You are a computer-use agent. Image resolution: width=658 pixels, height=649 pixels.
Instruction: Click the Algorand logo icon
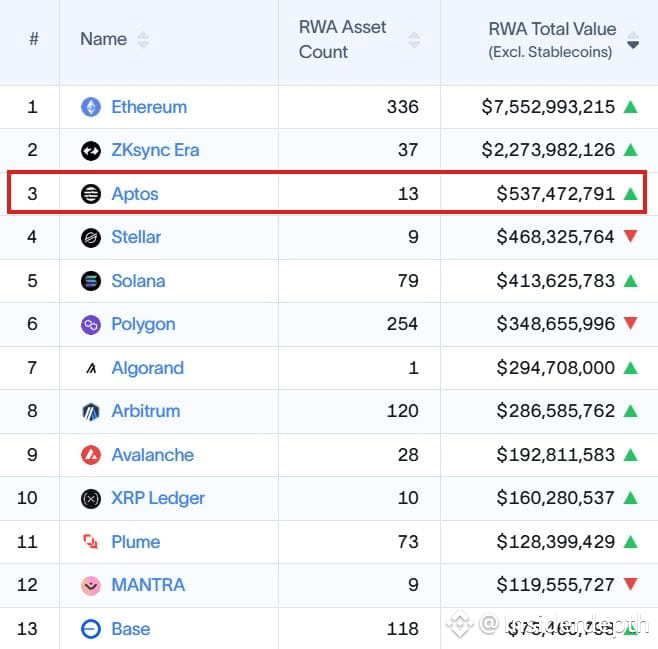click(x=91, y=368)
